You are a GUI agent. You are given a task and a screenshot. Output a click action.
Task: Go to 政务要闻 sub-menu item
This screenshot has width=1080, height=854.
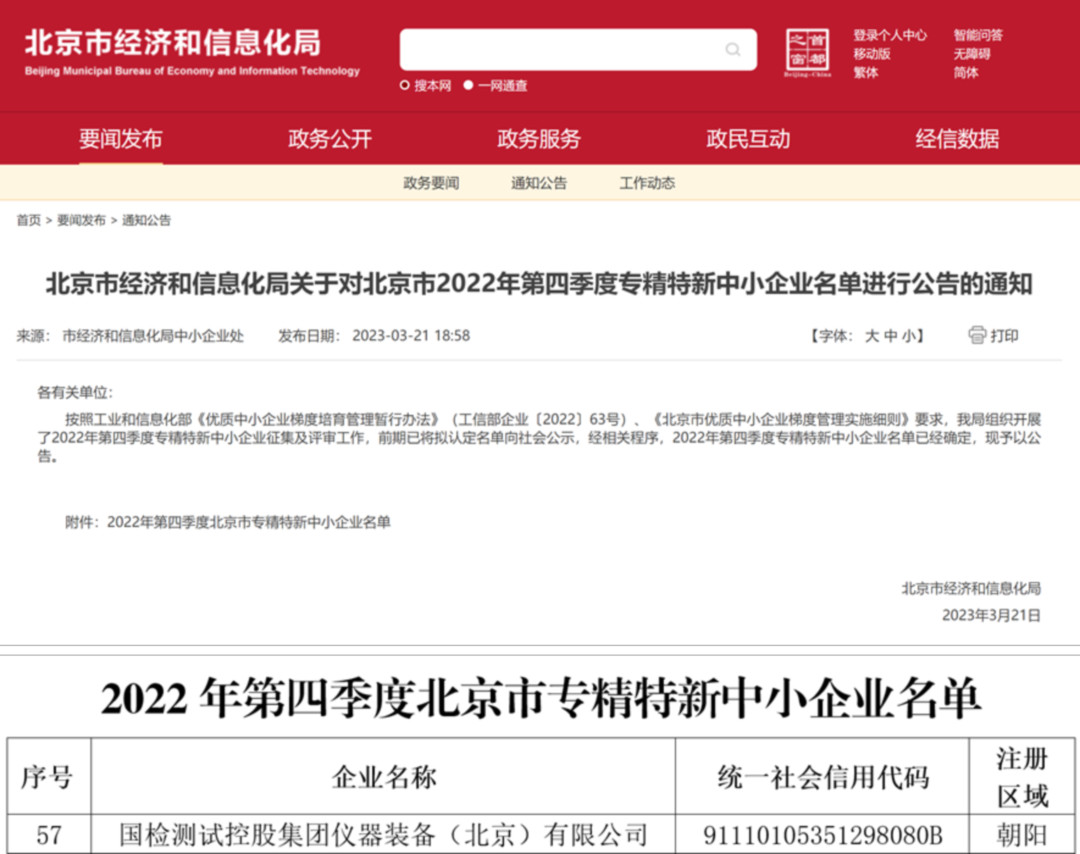pyautogui.click(x=431, y=183)
